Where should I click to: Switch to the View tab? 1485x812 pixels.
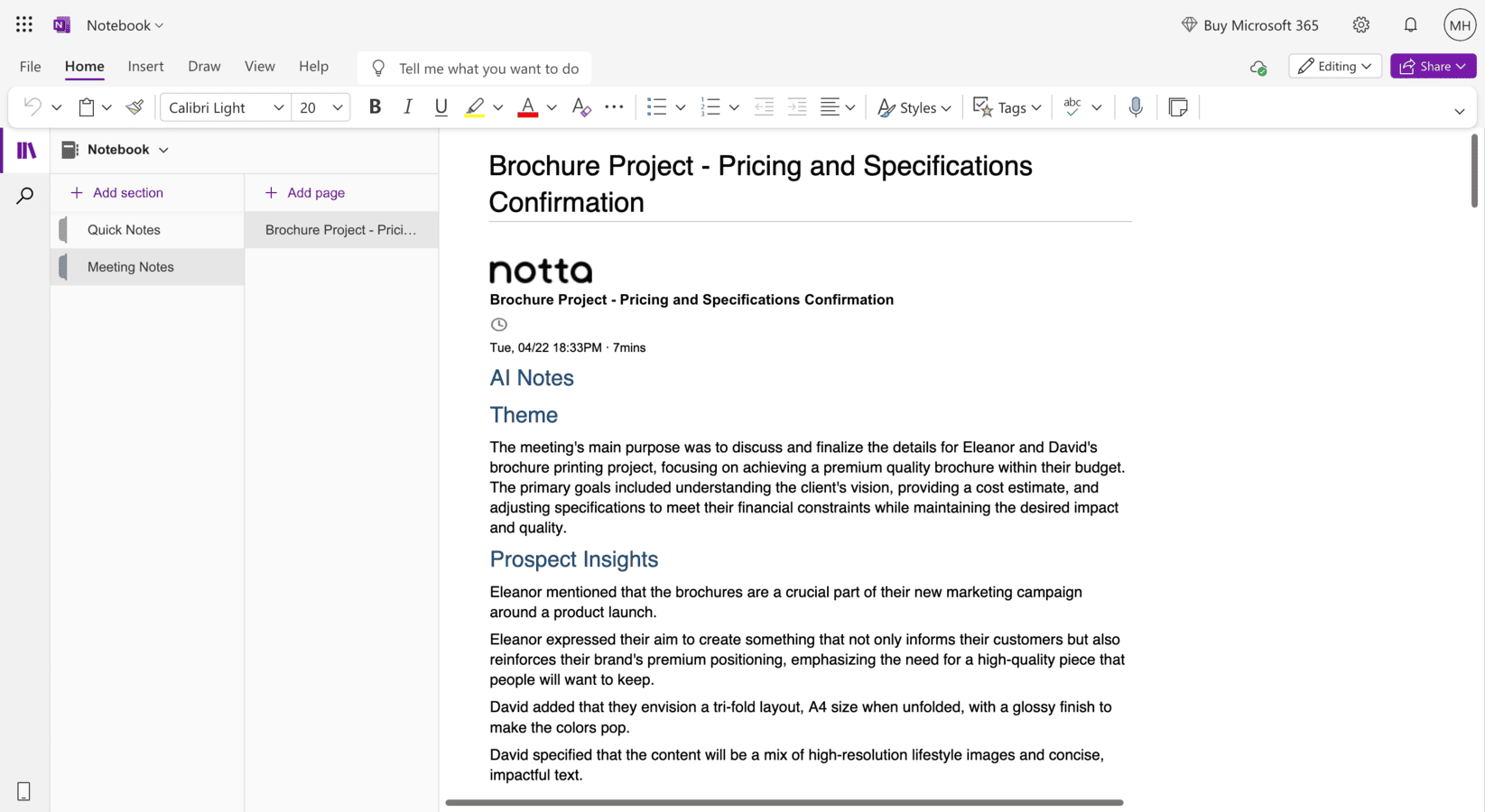pyautogui.click(x=259, y=66)
